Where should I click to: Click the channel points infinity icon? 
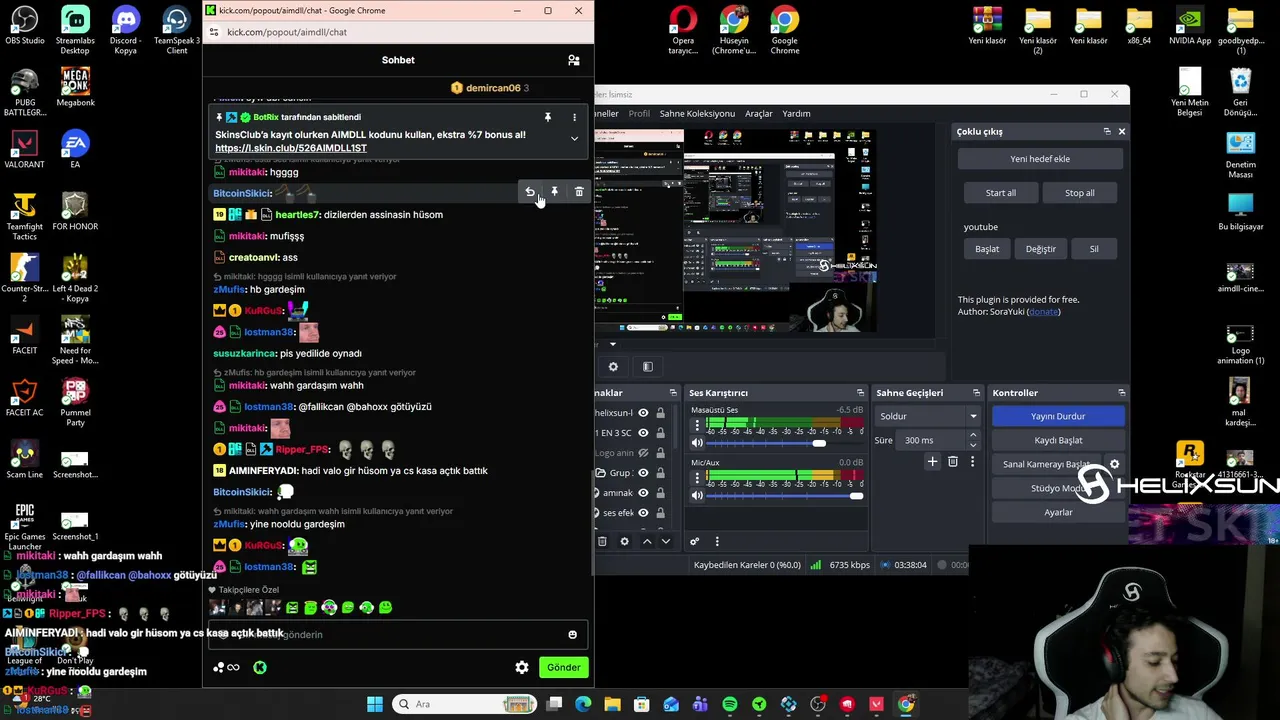tap(227, 667)
